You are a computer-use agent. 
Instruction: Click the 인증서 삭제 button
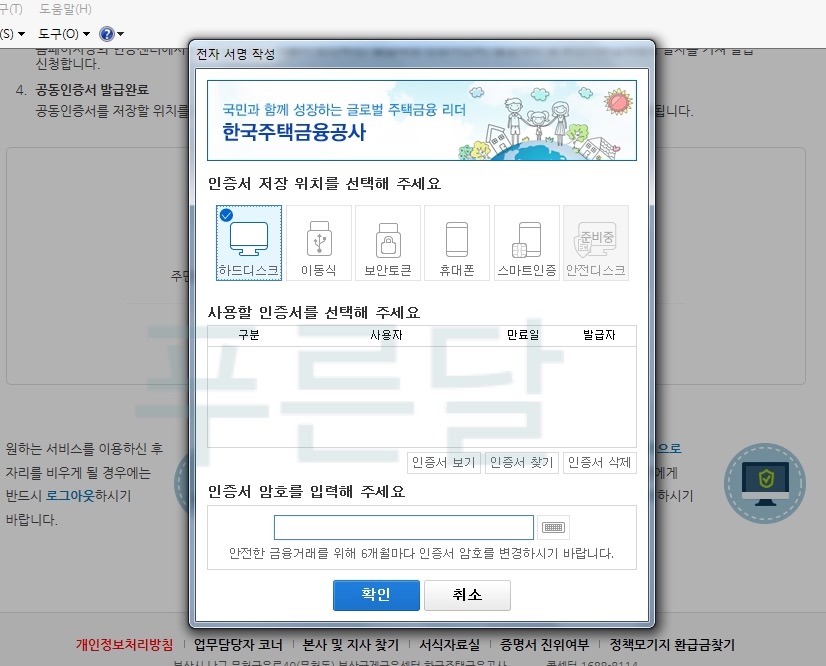pyautogui.click(x=599, y=463)
